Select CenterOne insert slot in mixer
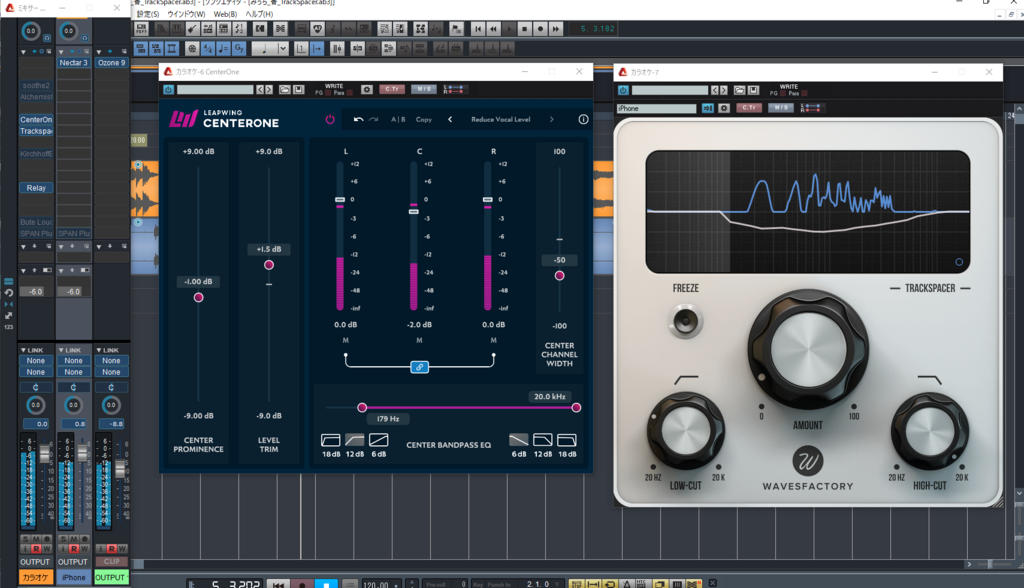The width and height of the screenshot is (1024, 588). coord(36,120)
